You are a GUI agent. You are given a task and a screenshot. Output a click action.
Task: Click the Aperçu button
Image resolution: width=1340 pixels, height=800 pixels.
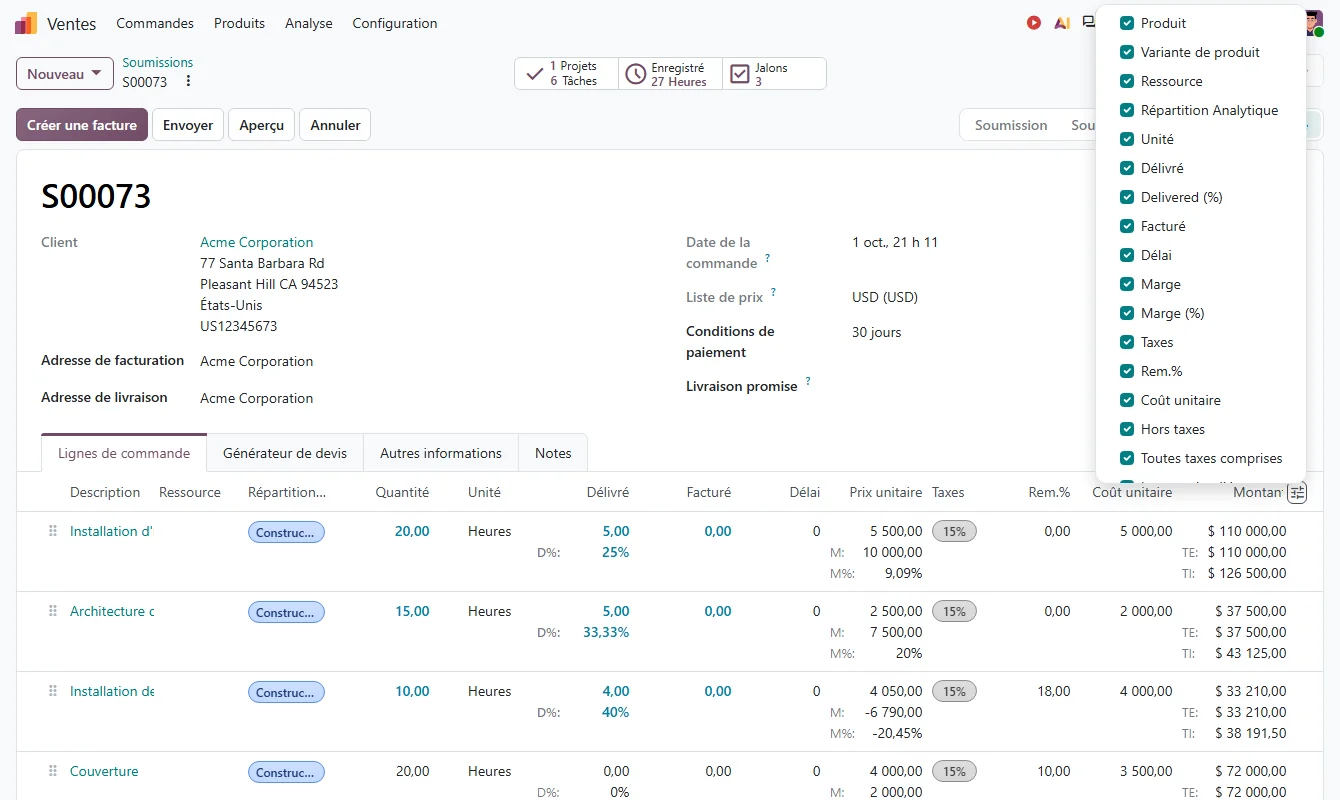(262, 125)
